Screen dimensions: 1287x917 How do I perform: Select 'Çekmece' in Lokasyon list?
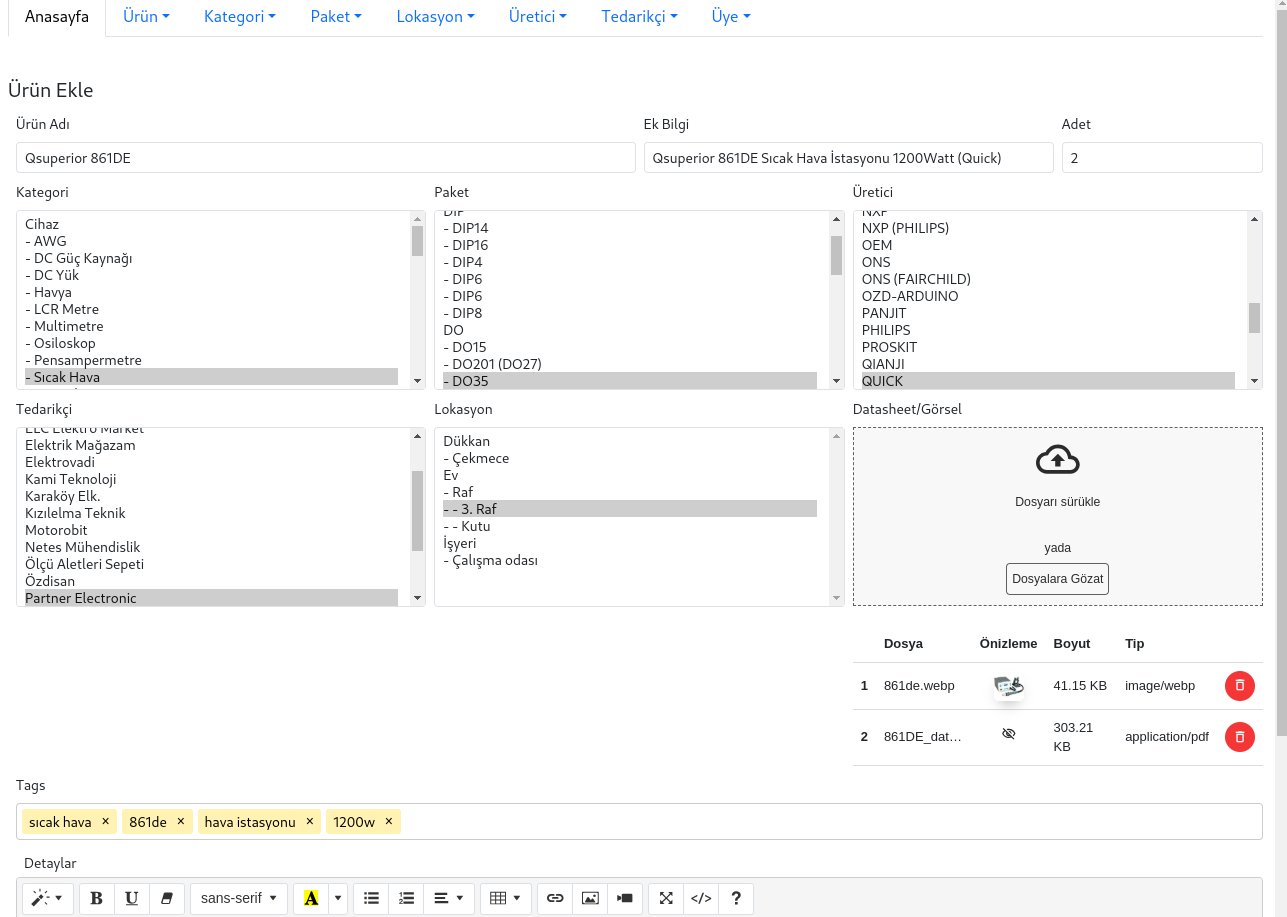point(630,458)
